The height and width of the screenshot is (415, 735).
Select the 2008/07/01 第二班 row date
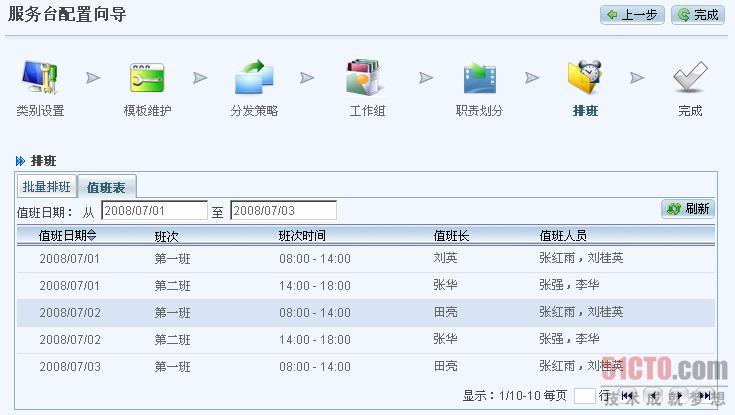tap(70, 286)
